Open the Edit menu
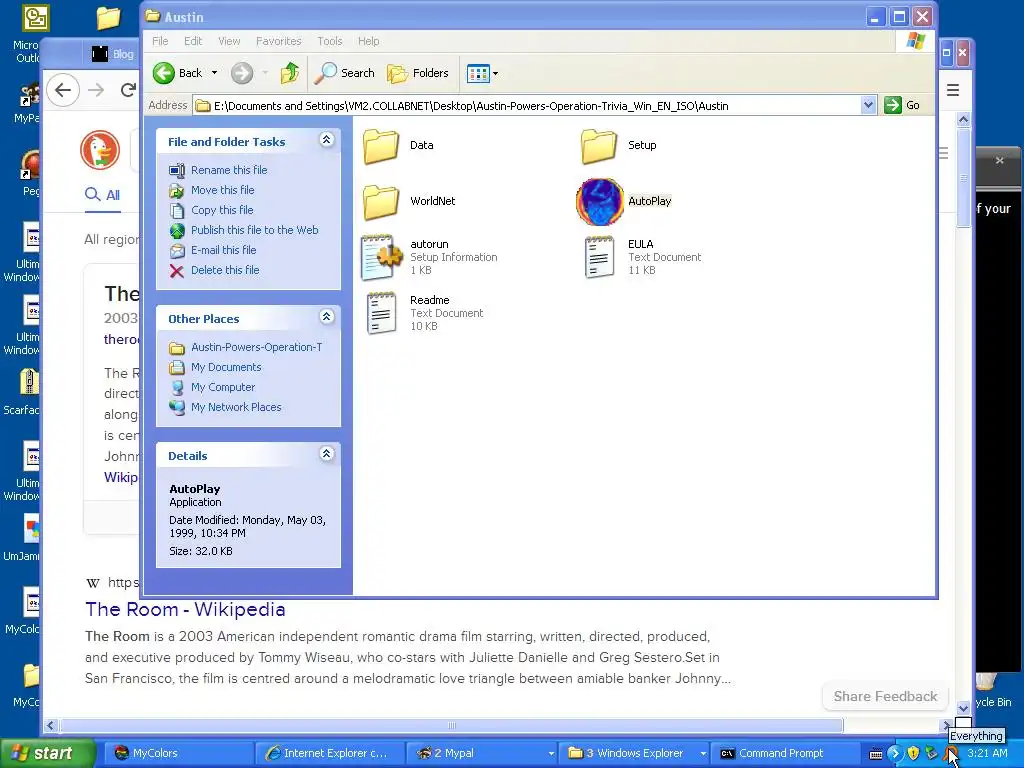 click(193, 41)
